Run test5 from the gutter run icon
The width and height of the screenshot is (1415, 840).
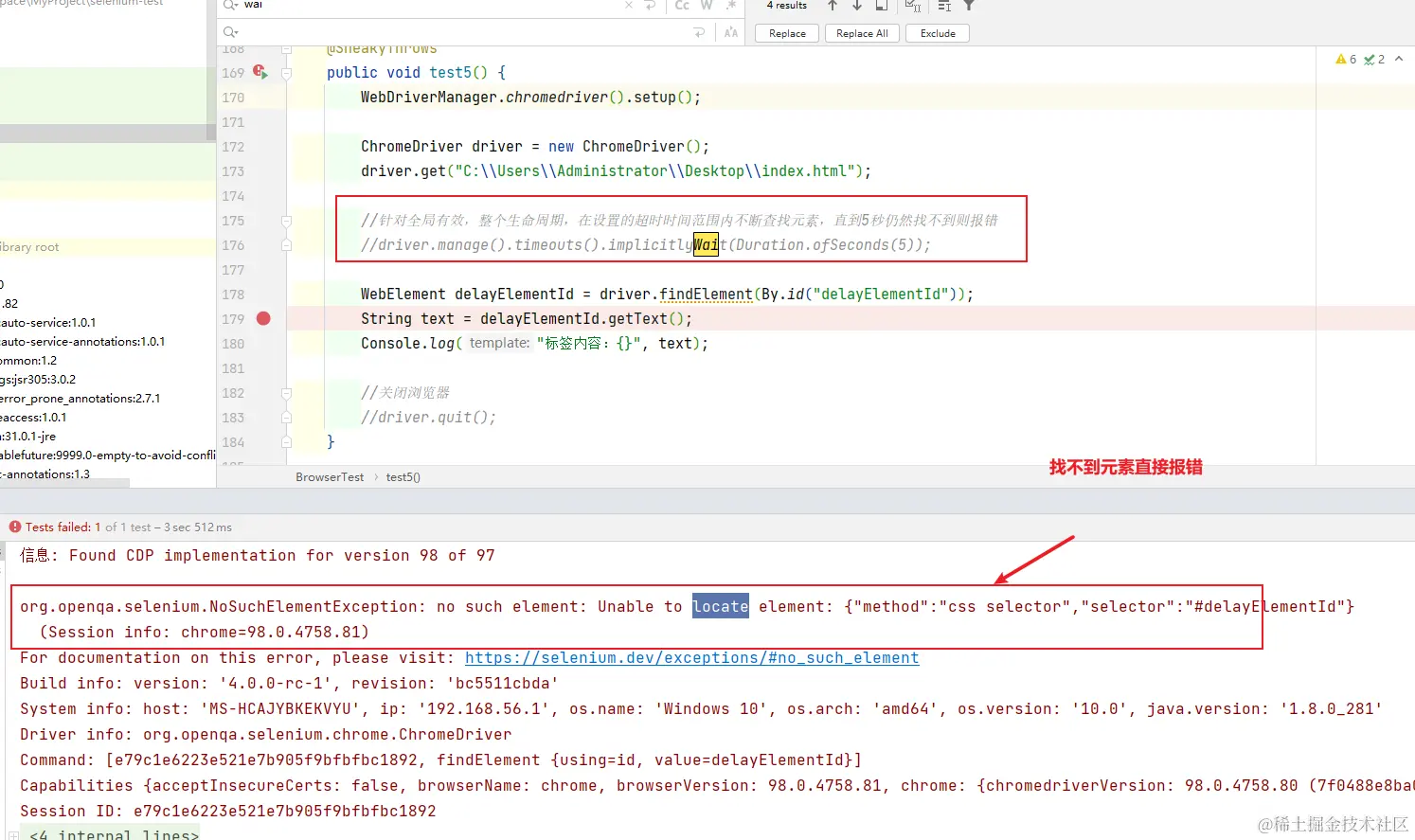pyautogui.click(x=260, y=72)
